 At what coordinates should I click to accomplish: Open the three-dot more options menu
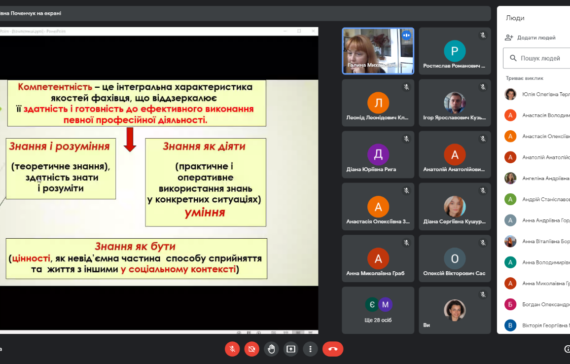310,349
